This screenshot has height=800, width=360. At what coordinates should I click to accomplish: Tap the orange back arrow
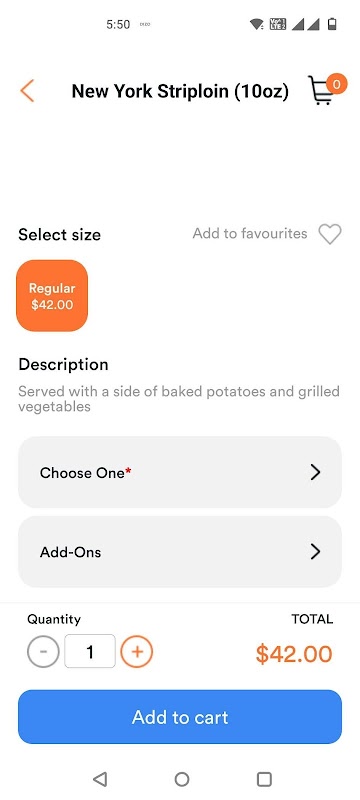point(27,91)
